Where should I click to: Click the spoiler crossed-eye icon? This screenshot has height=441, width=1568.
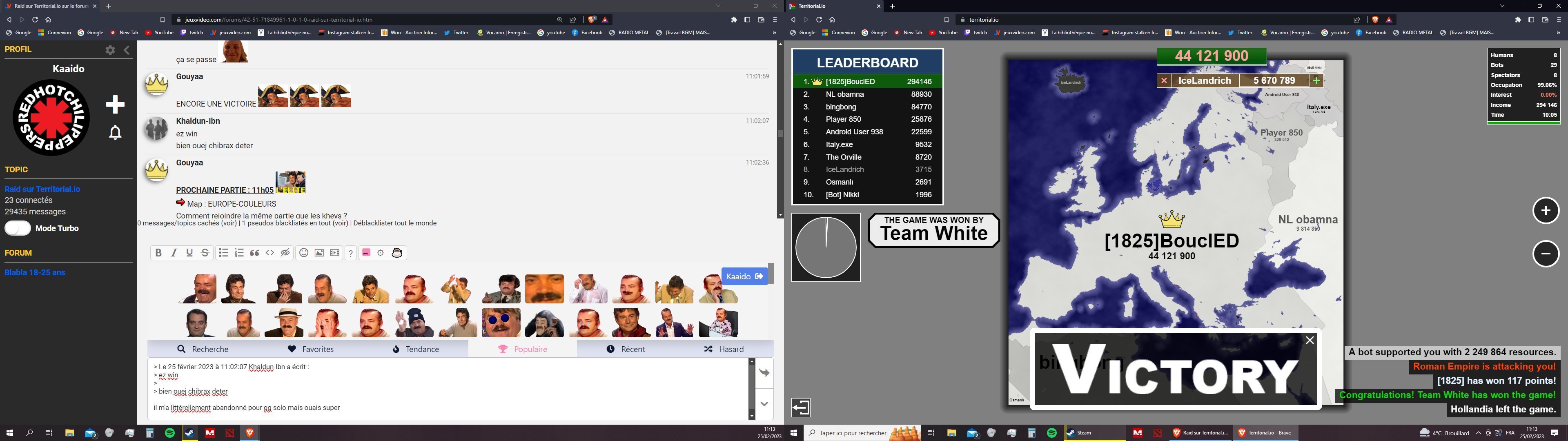[x=285, y=253]
